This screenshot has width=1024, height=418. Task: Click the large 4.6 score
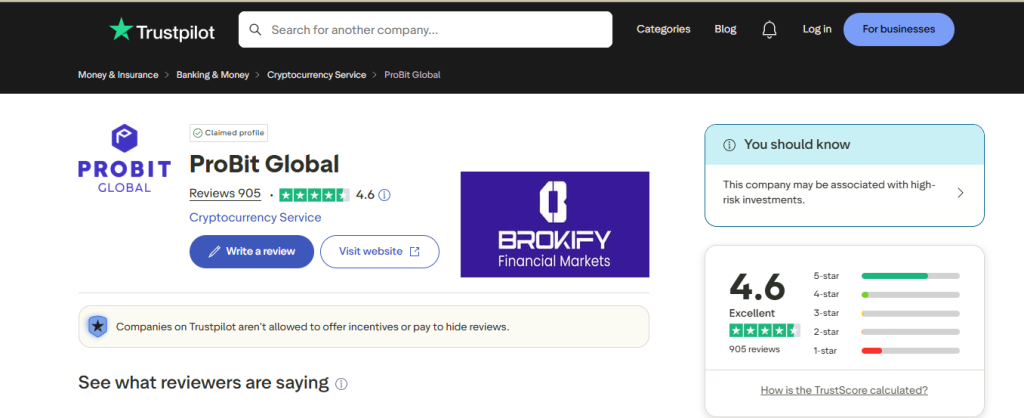(757, 286)
